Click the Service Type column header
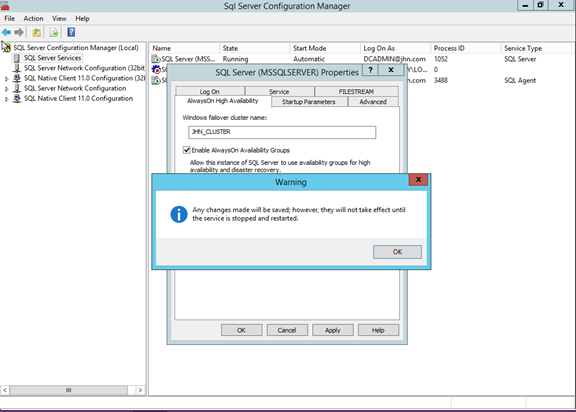Viewport: 576px width, 412px height. pyautogui.click(x=536, y=48)
